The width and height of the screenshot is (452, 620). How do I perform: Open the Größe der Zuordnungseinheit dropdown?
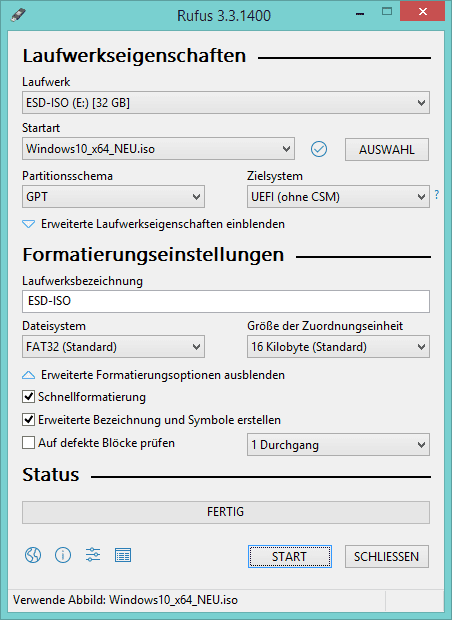[x=338, y=347]
